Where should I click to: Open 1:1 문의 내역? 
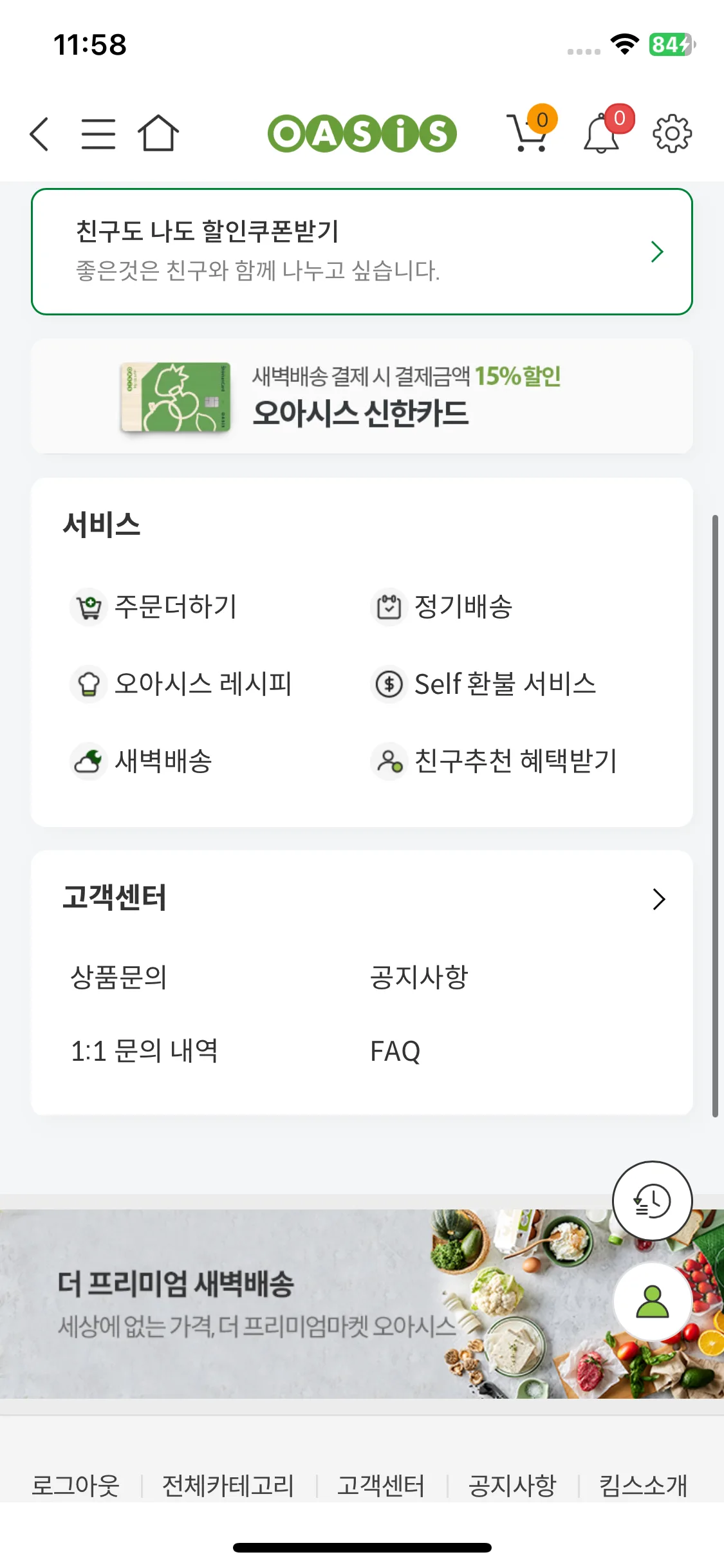144,1052
